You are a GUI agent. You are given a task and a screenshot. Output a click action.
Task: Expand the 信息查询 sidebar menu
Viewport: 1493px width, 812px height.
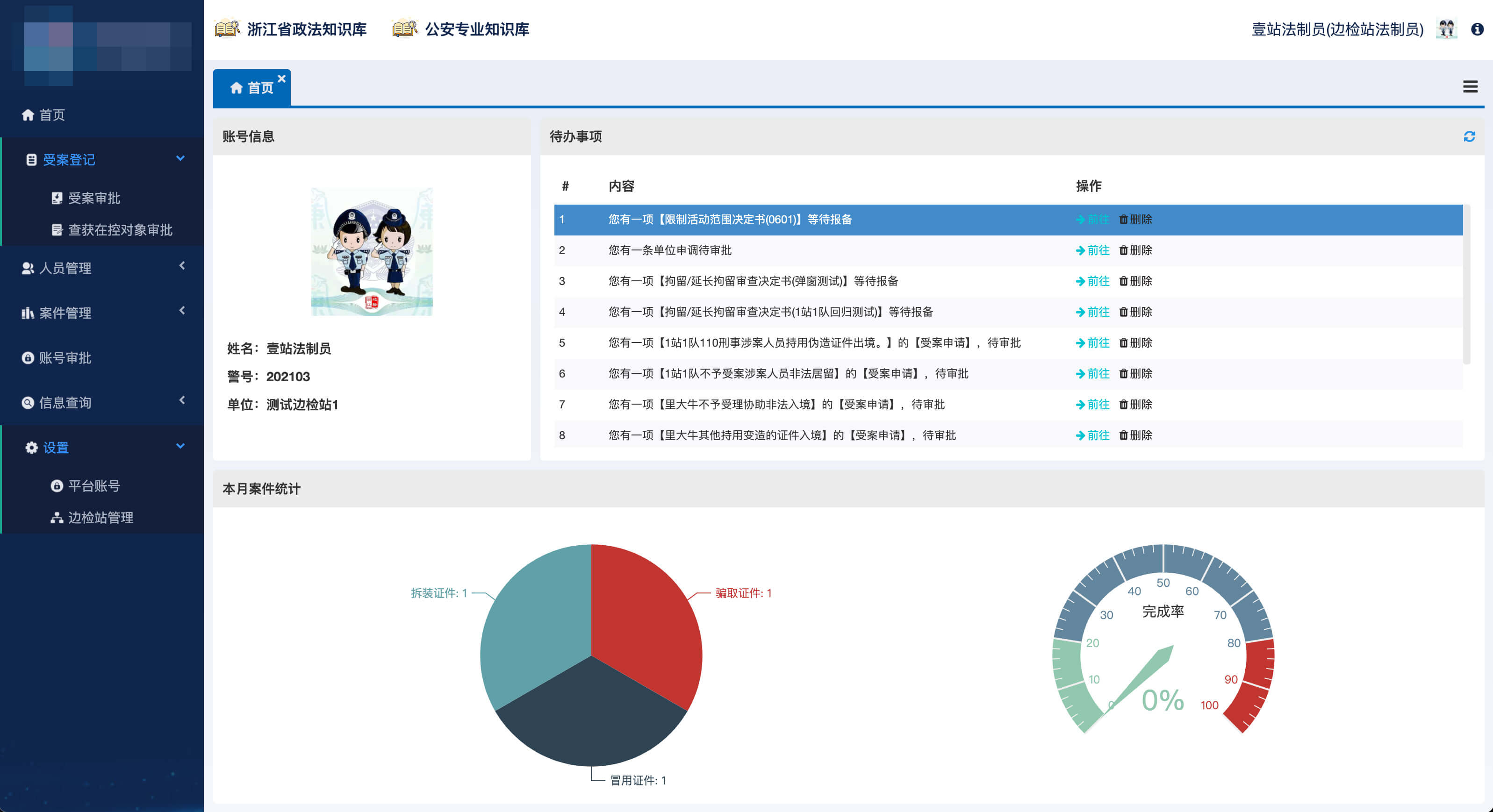pyautogui.click(x=182, y=401)
